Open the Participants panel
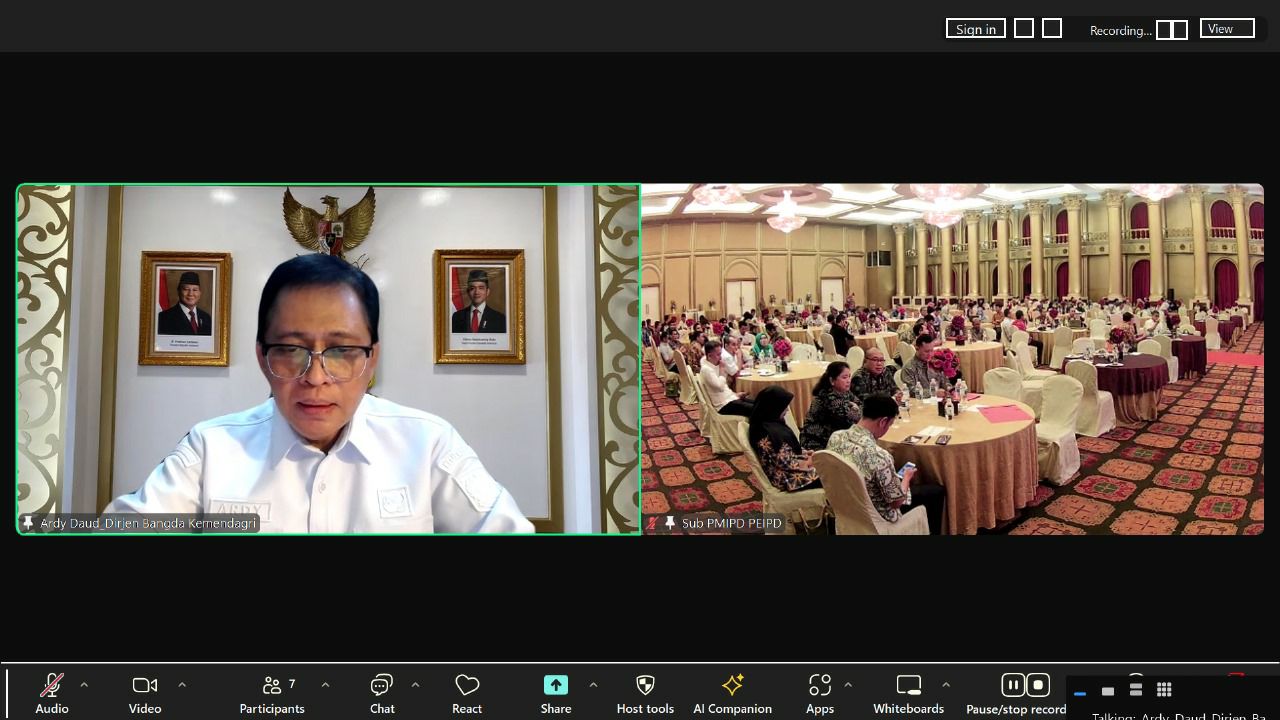The image size is (1280, 720). pyautogui.click(x=272, y=692)
